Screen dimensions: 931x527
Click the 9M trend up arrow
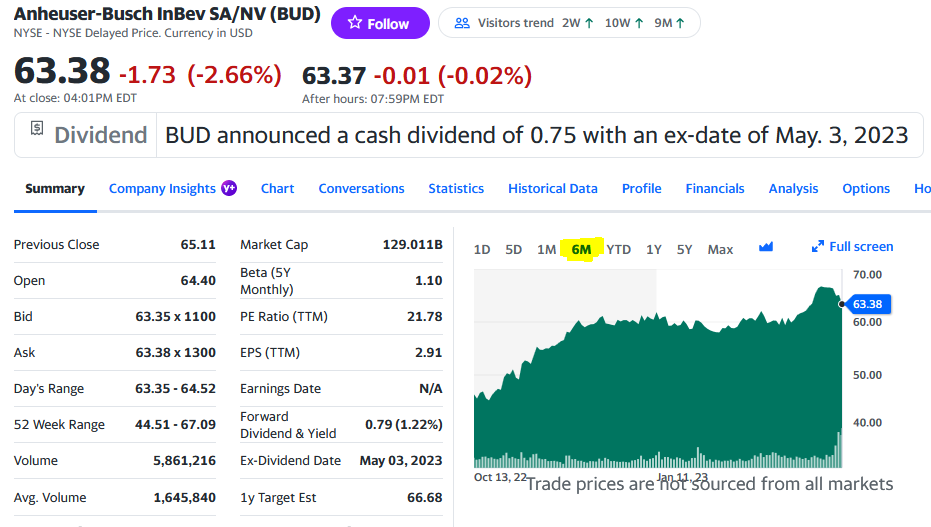pos(680,23)
